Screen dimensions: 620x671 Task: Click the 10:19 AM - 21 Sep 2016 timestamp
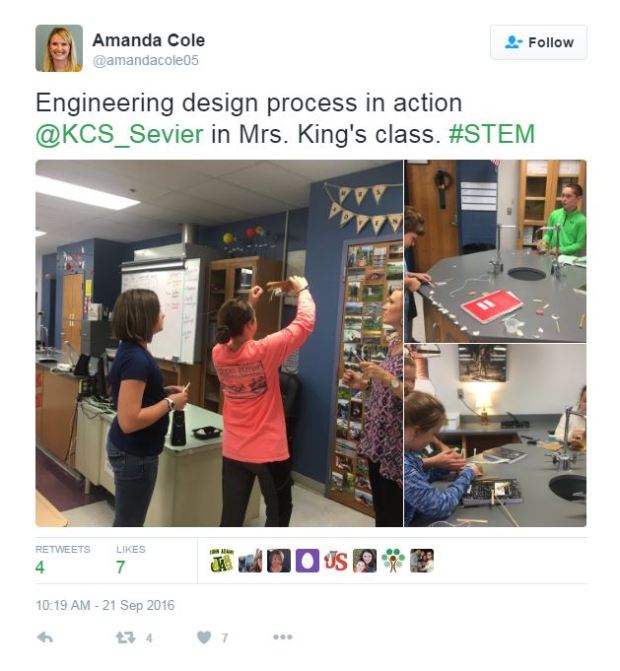pyautogui.click(x=105, y=606)
